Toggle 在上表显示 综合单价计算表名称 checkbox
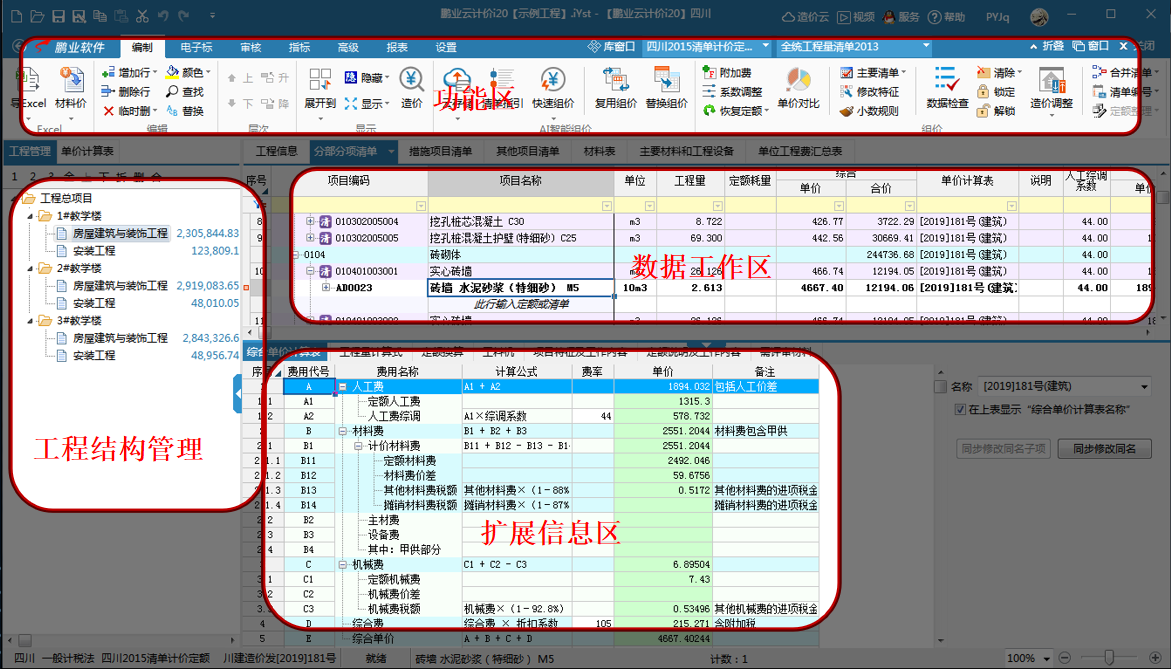This screenshot has width=1171, height=669. 960,409
